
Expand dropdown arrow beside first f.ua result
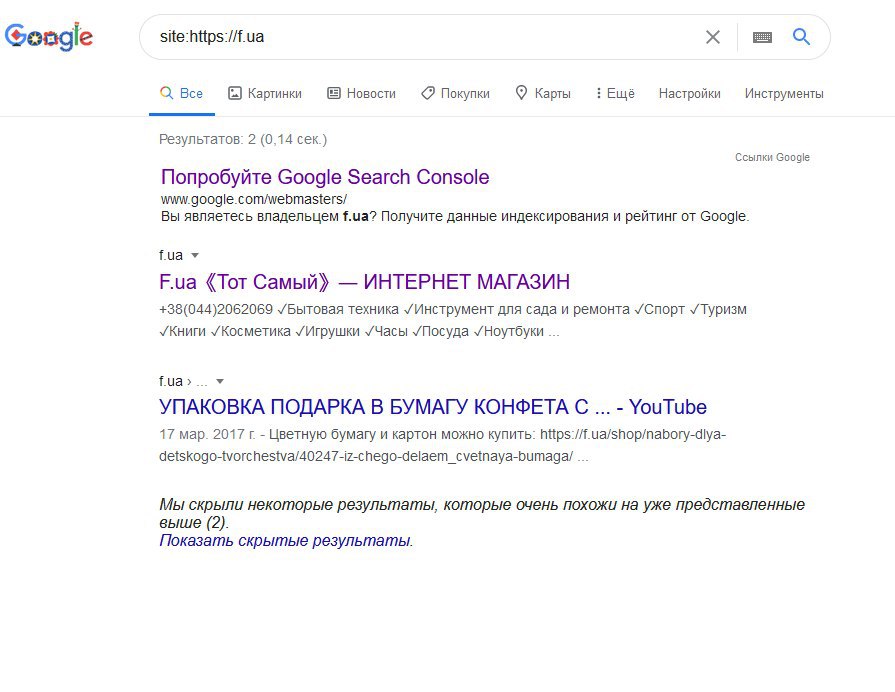[x=195, y=256]
